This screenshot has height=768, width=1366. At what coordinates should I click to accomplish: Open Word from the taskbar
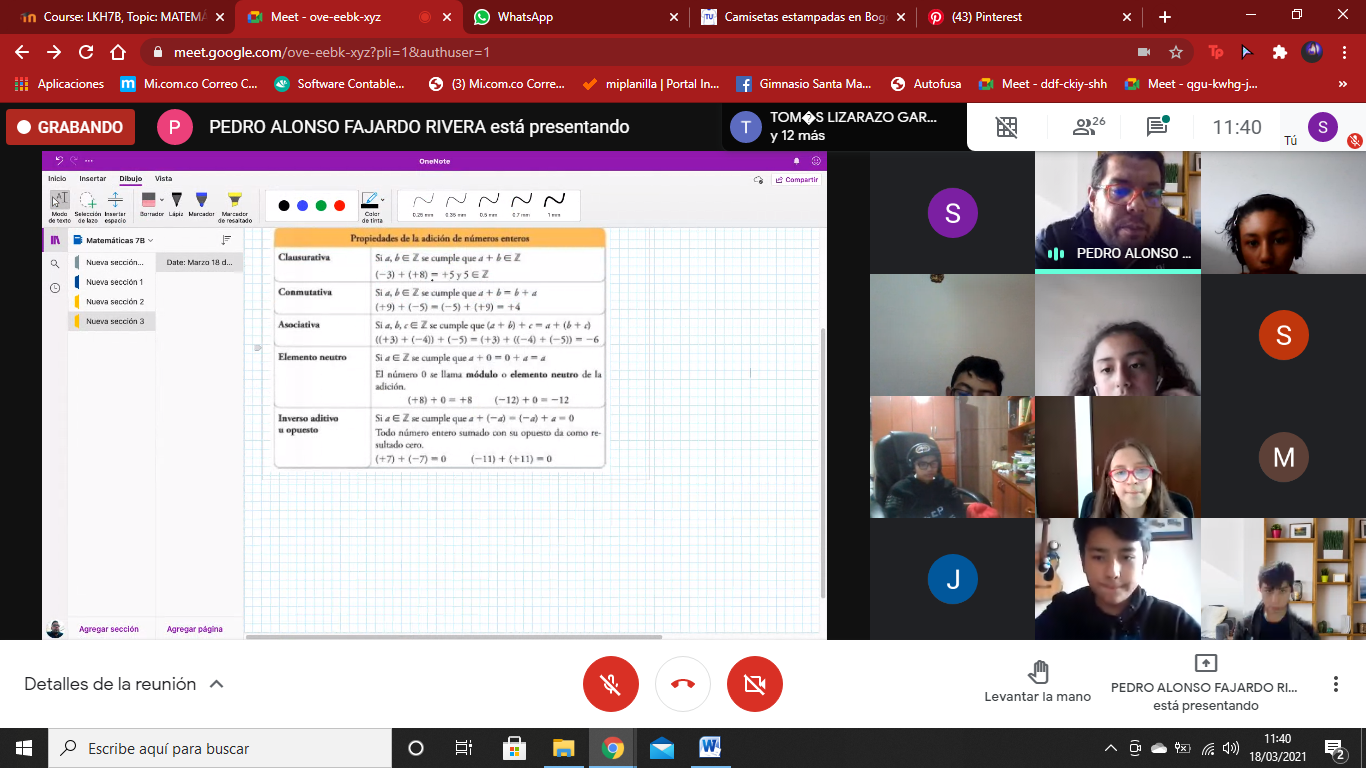tap(711, 748)
